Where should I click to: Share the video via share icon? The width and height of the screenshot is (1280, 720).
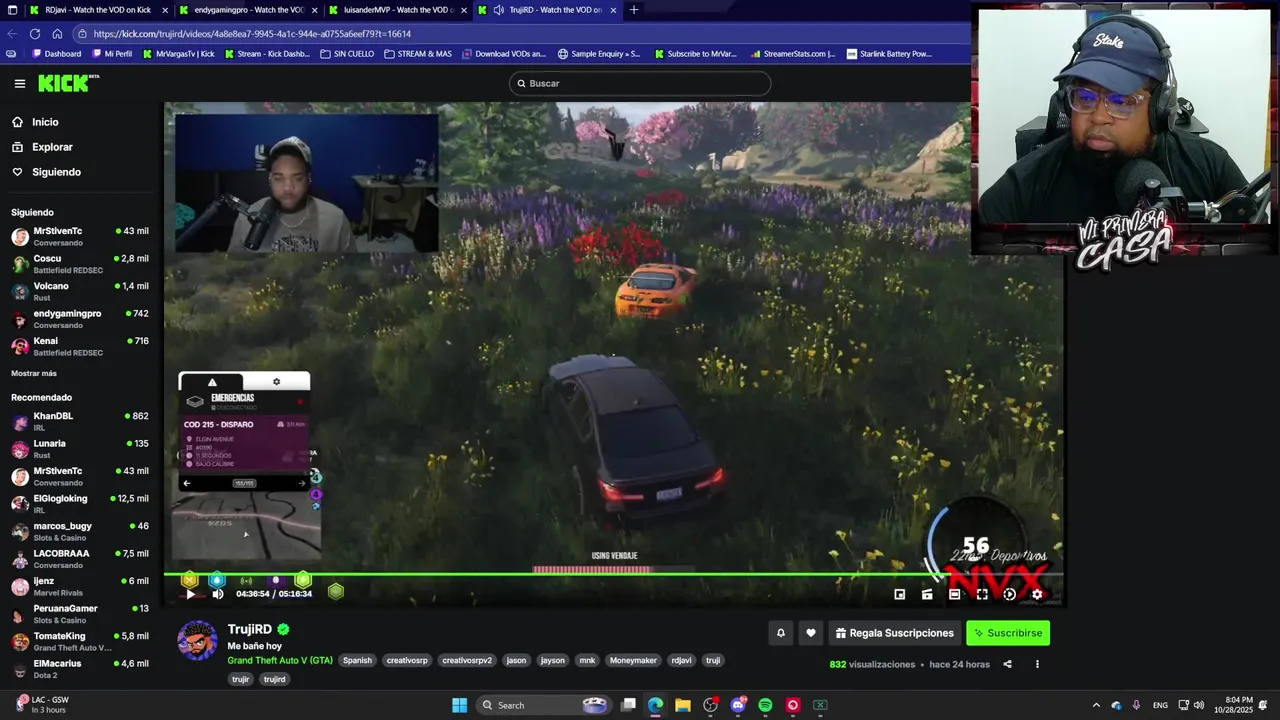pyautogui.click(x=1007, y=664)
